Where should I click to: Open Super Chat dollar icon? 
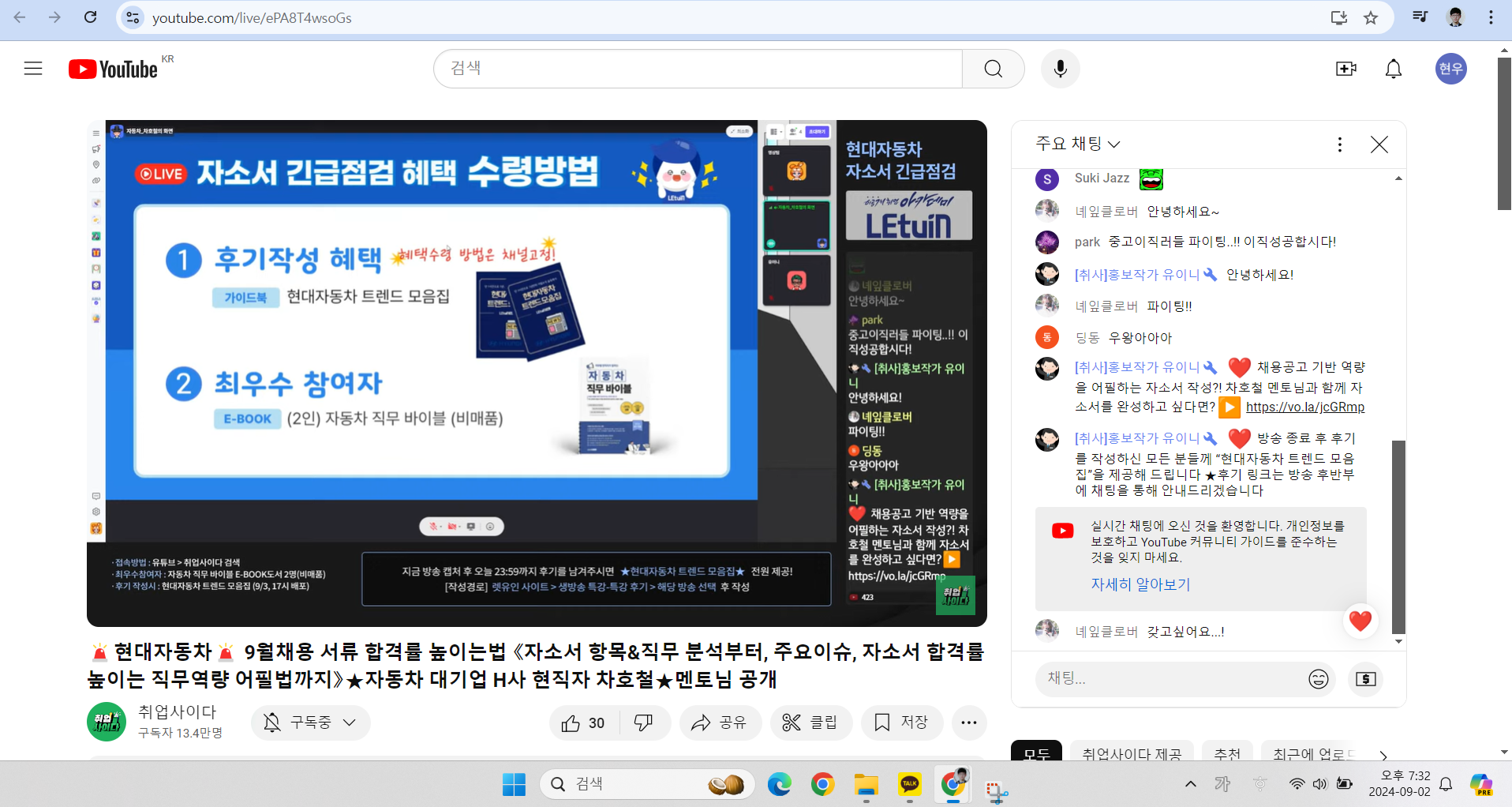pos(1365,679)
